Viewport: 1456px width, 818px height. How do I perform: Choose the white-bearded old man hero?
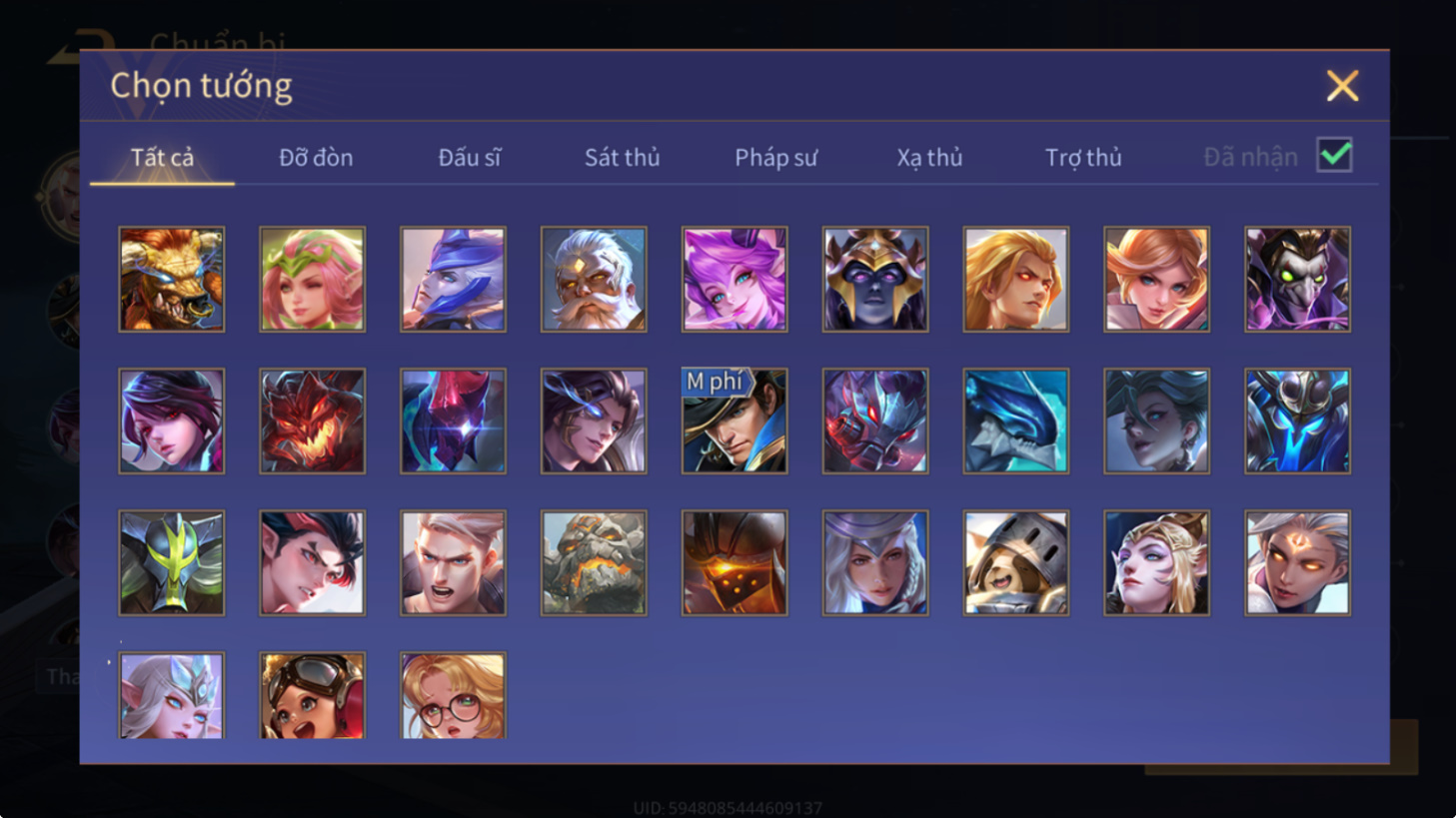click(594, 279)
